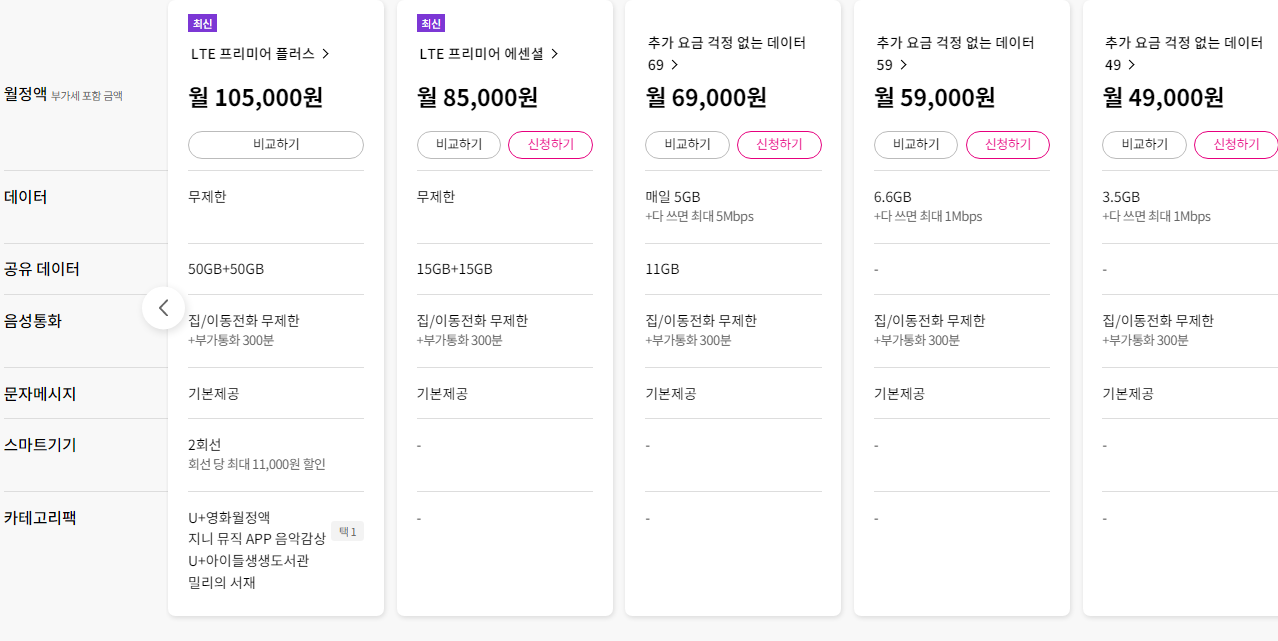Open the 데이터 59 plan chevron arrow

pos(904,65)
